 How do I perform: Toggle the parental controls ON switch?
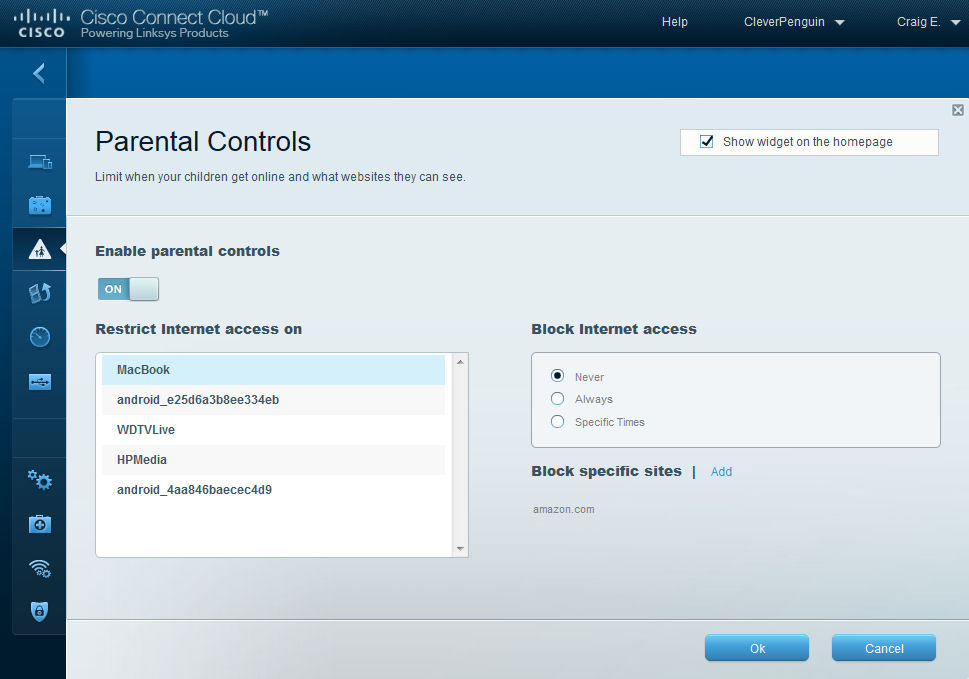(x=128, y=289)
